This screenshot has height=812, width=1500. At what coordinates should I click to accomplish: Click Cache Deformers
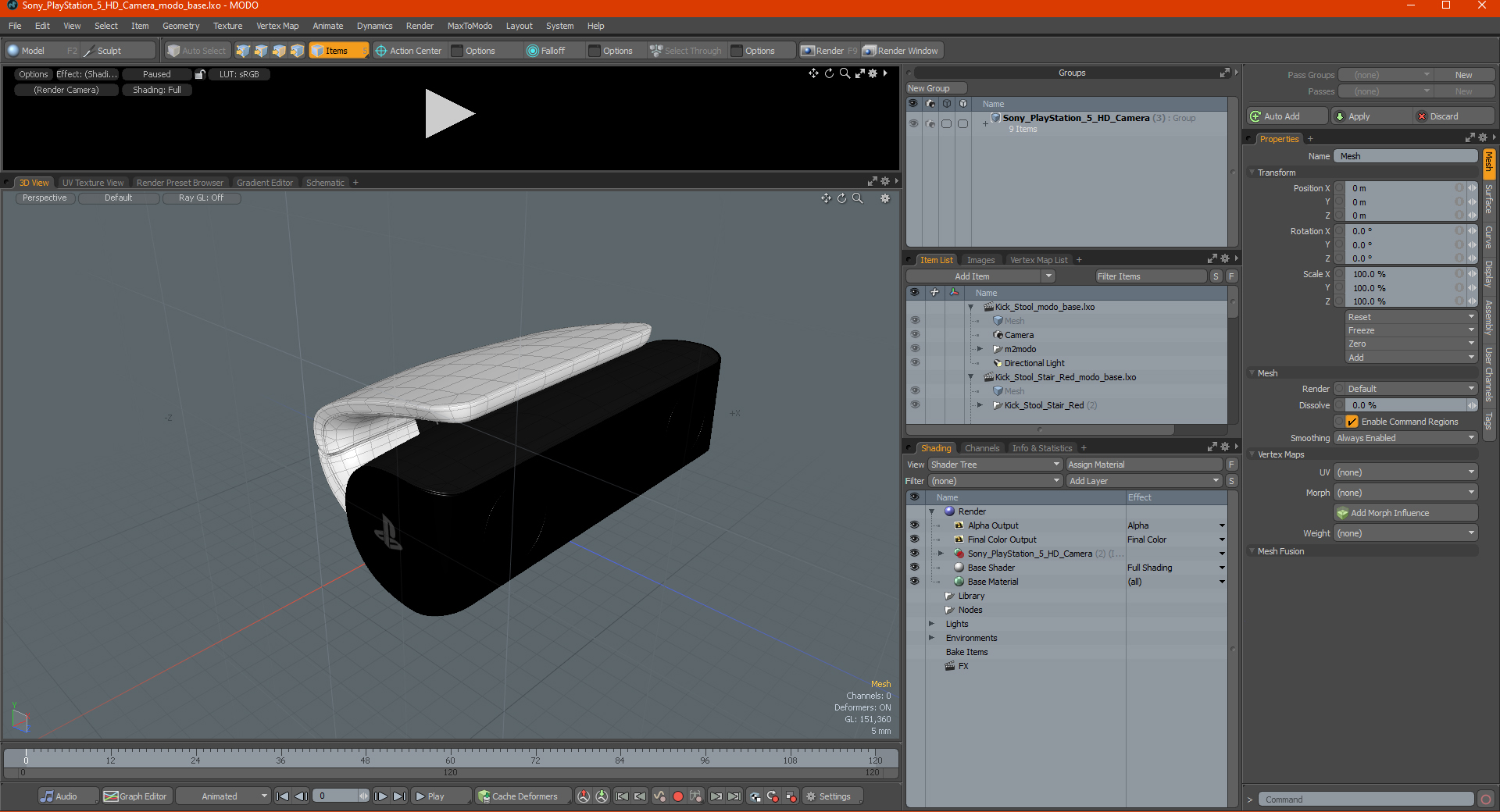523,796
